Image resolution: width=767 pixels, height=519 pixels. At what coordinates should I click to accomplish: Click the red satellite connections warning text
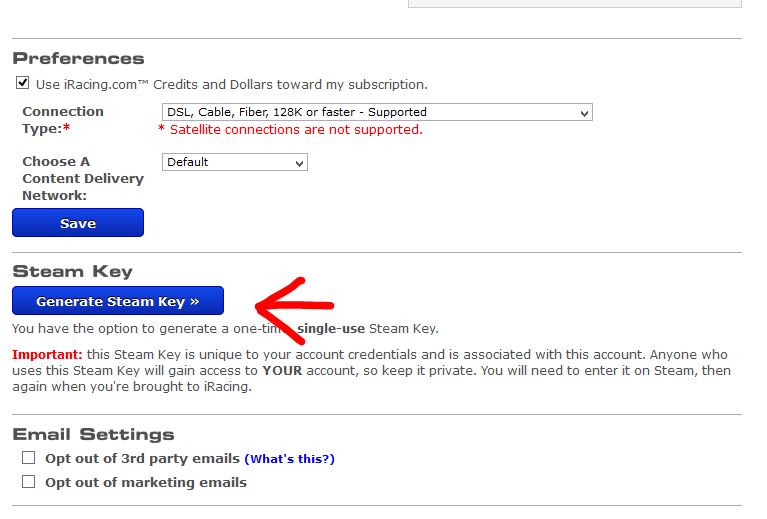point(295,129)
